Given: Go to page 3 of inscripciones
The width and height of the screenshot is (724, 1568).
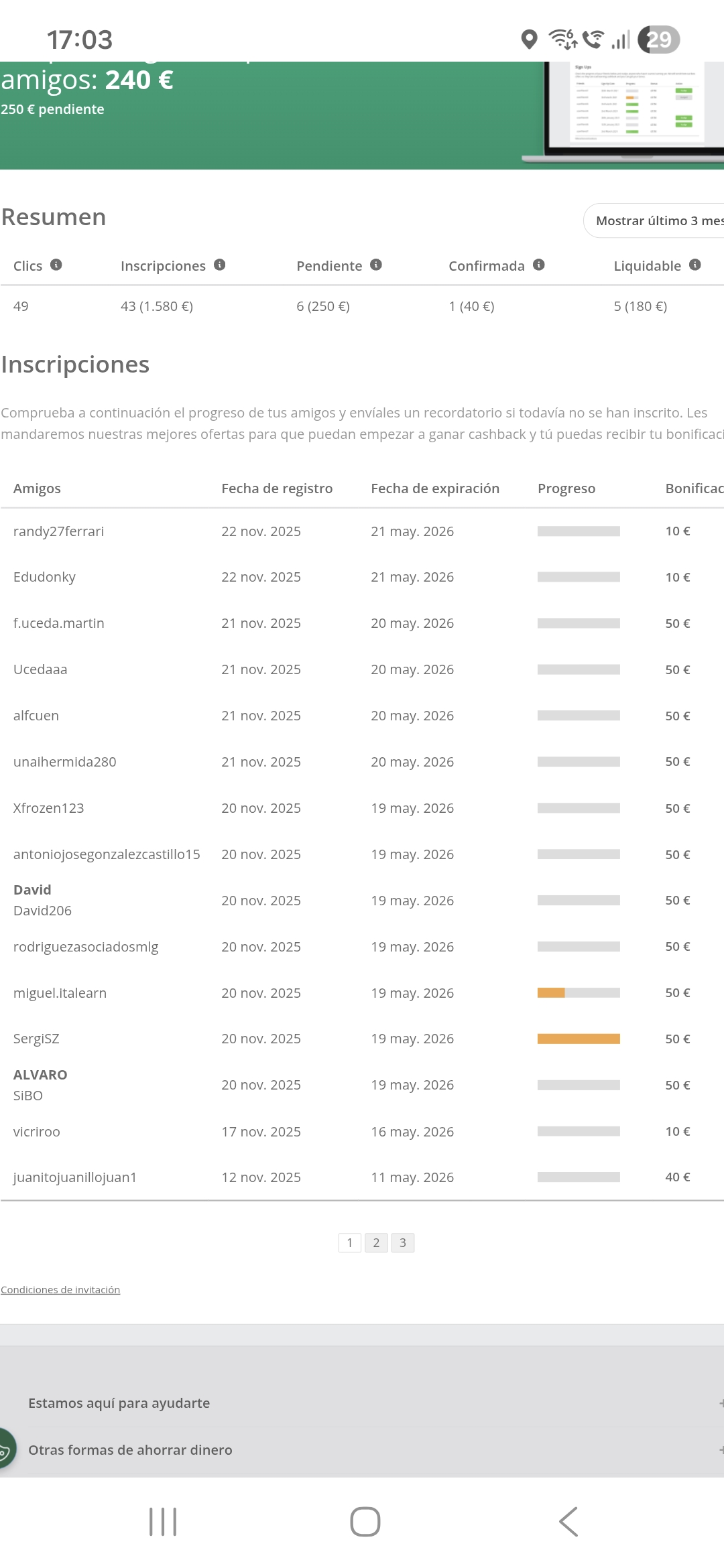Looking at the screenshot, I should pyautogui.click(x=403, y=1243).
